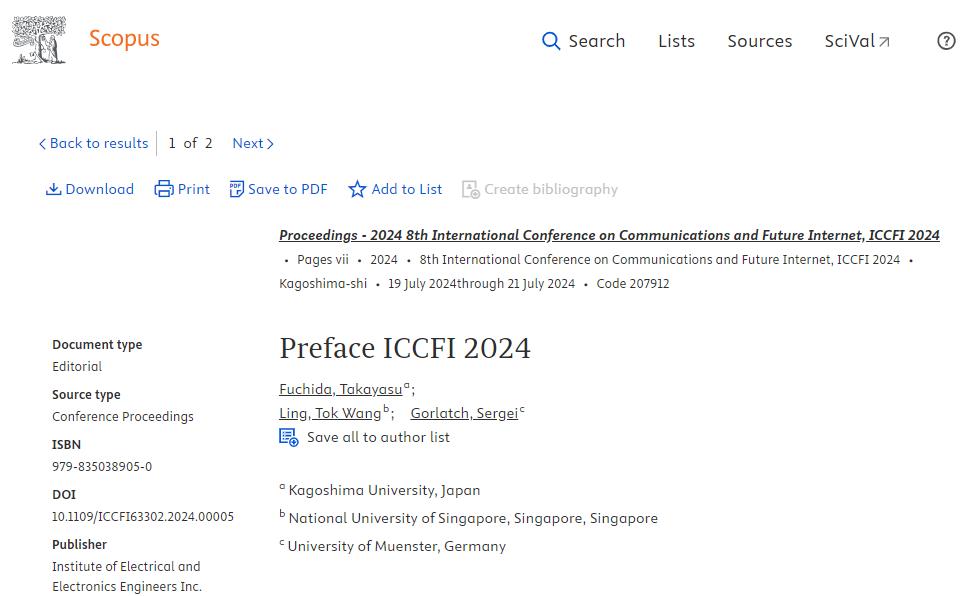
Task: Click the Save to PDF icon
Action: [x=237, y=189]
